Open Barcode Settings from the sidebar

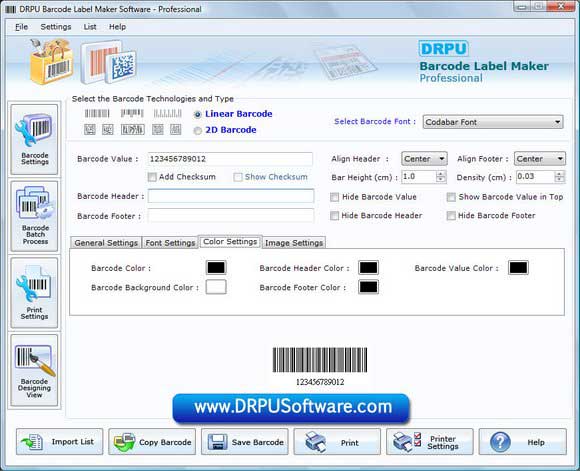click(34, 139)
